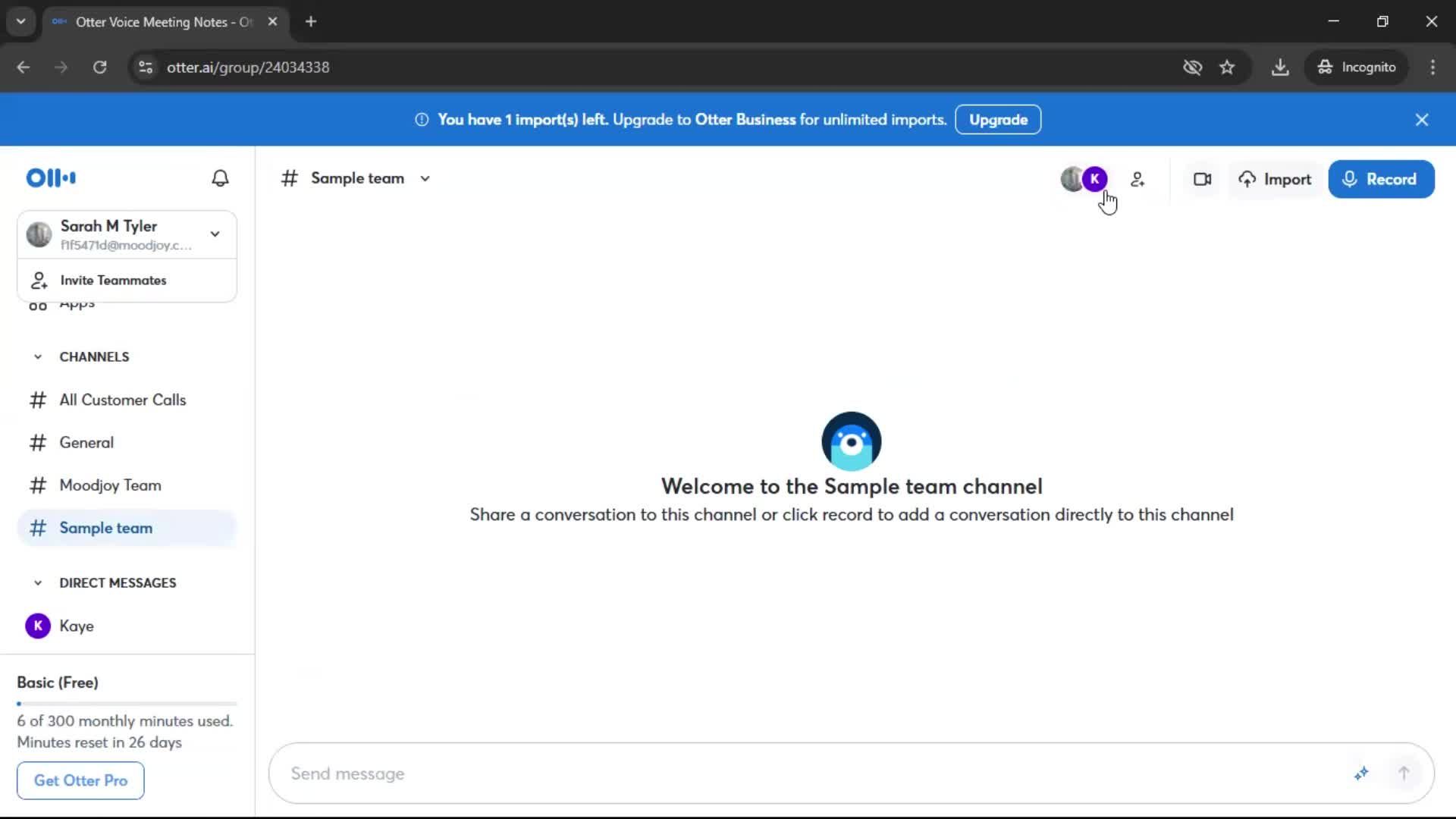Open All Customer Calls channel
Image resolution: width=1456 pixels, height=819 pixels.
(127, 400)
